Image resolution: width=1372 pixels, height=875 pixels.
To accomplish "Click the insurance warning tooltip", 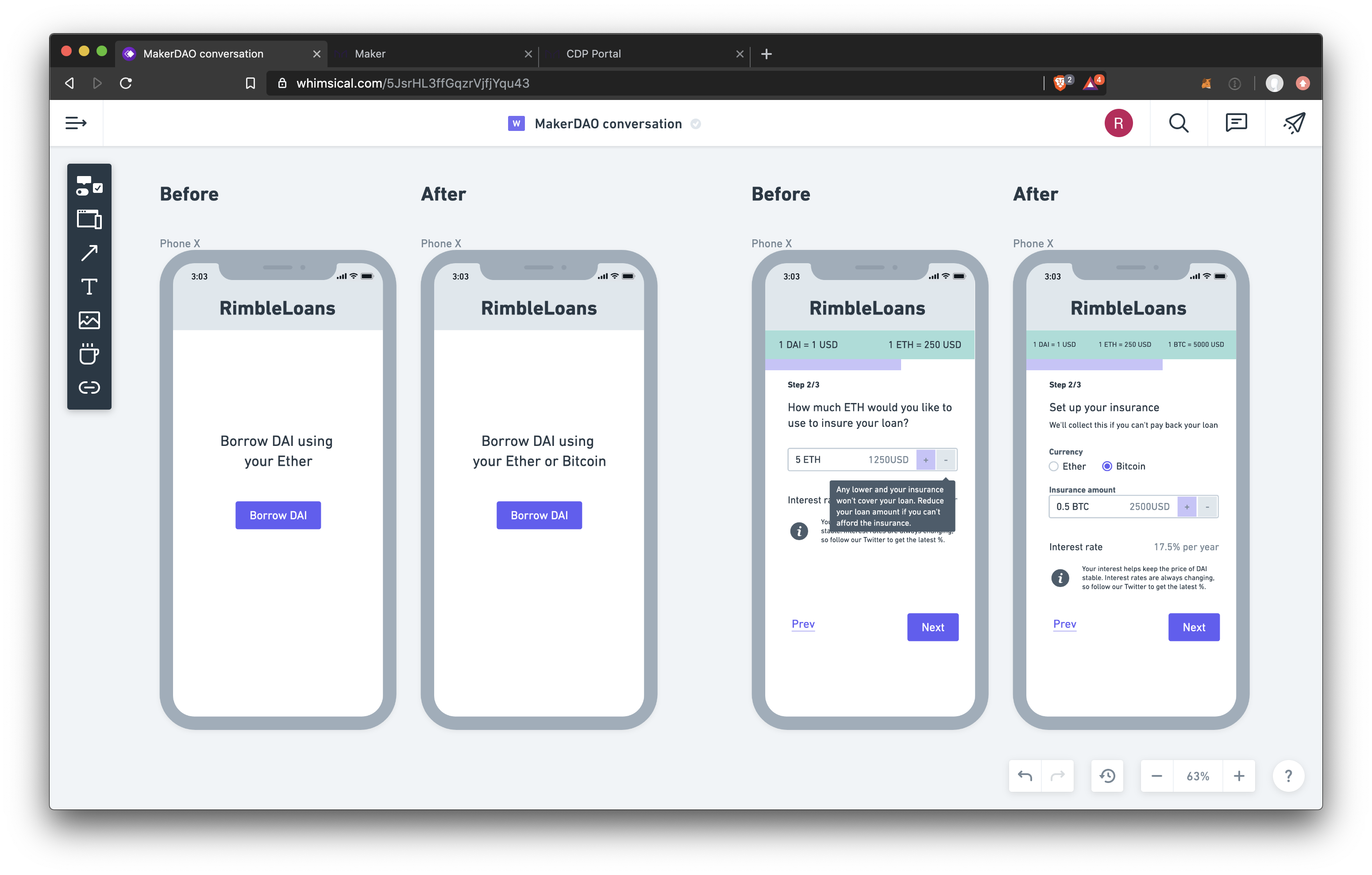I will click(x=892, y=506).
